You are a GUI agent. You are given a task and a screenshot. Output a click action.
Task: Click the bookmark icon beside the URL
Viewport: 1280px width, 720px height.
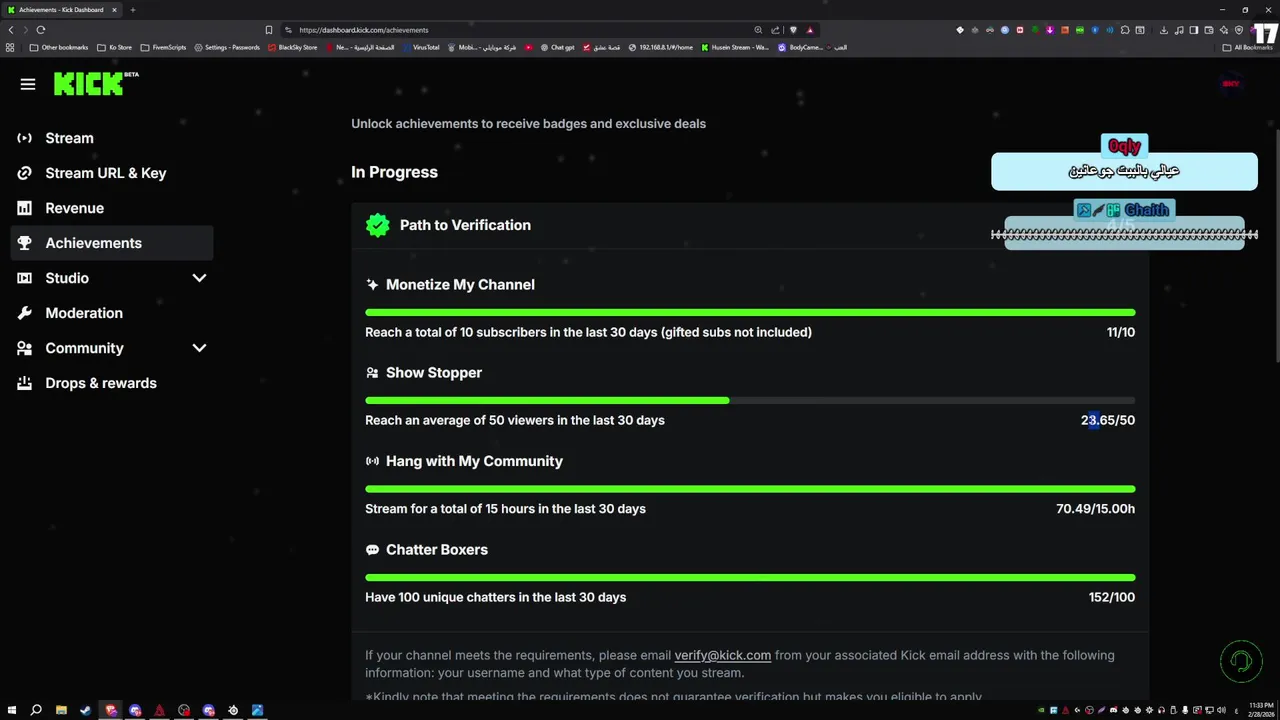pos(268,30)
